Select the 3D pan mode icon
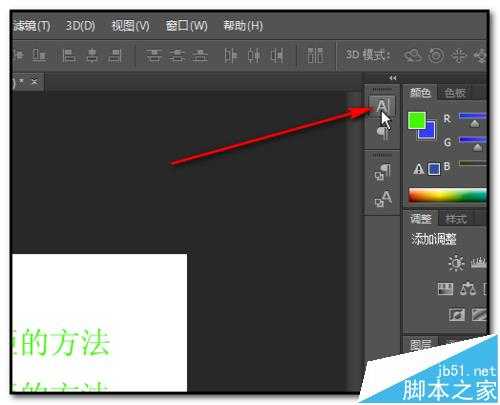The image size is (500, 405). [459, 56]
